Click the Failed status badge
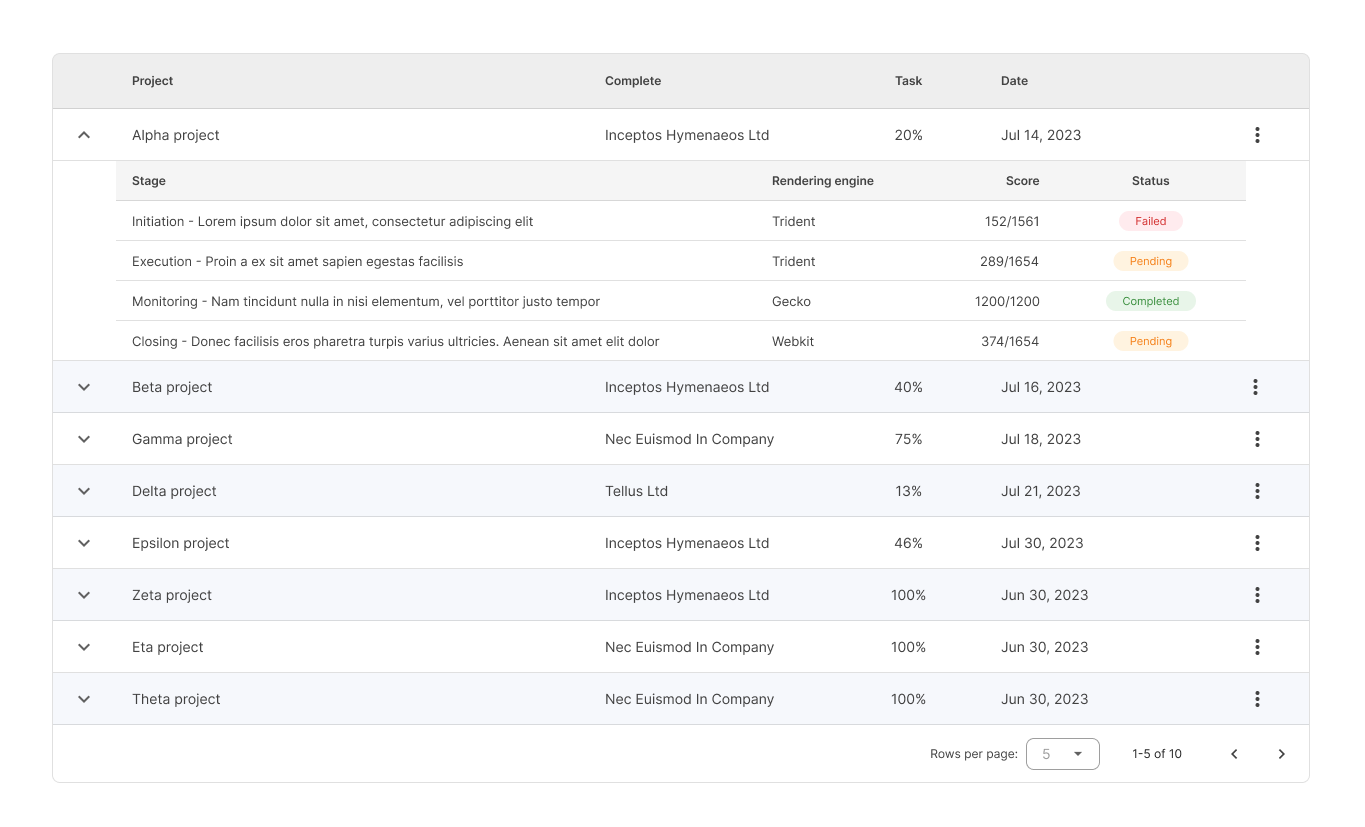1365x827 pixels. click(1150, 221)
